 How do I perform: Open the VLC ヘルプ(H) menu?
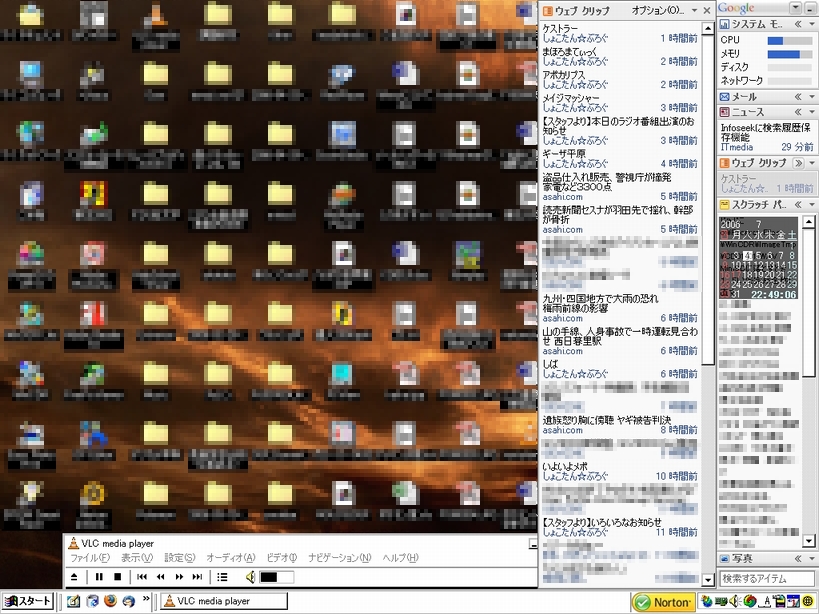point(401,558)
